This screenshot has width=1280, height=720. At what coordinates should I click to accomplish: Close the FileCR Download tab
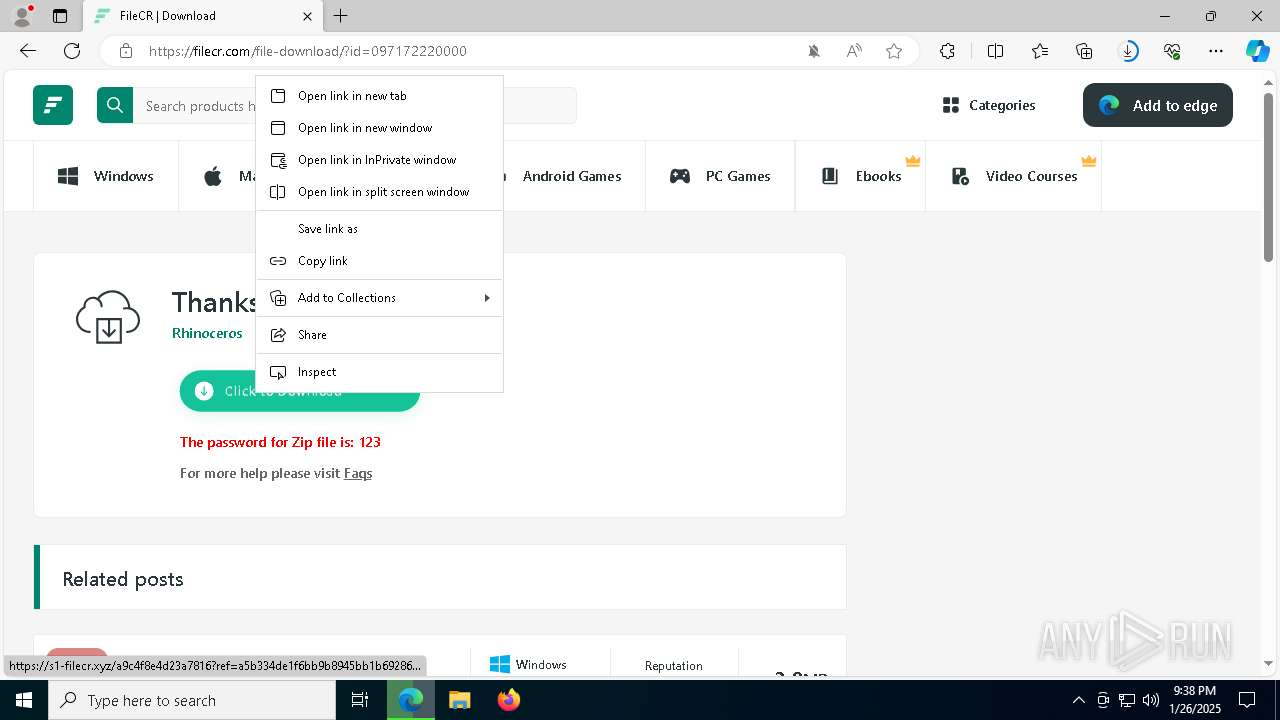pos(307,16)
